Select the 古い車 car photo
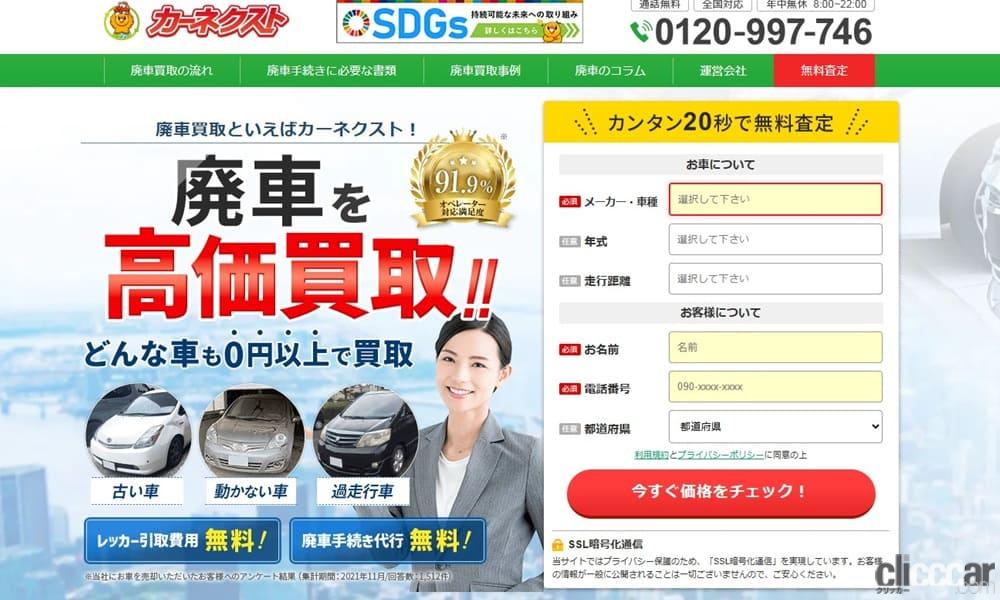 (x=138, y=430)
